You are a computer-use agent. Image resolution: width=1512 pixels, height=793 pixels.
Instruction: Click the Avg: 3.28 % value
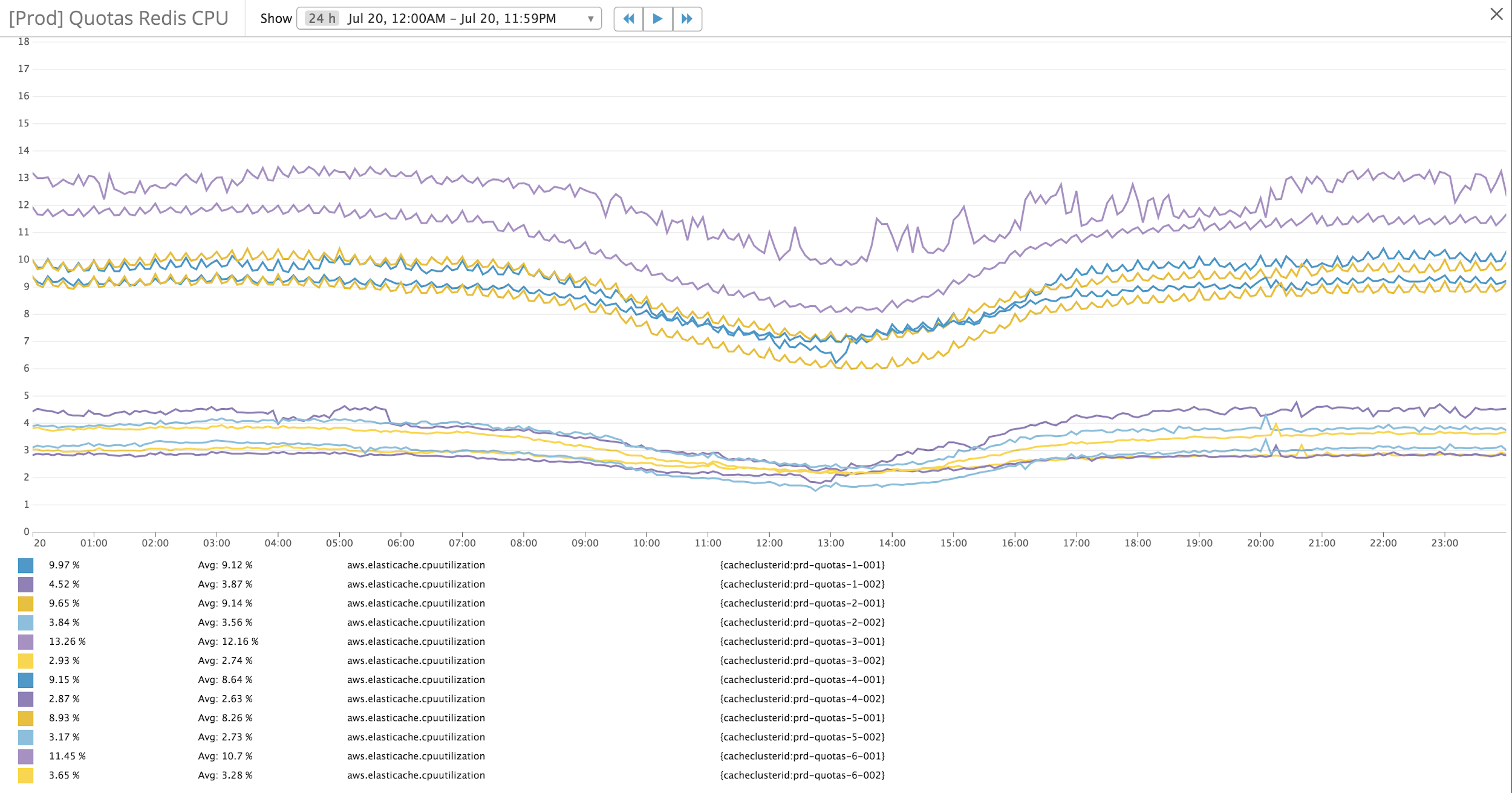[225, 775]
